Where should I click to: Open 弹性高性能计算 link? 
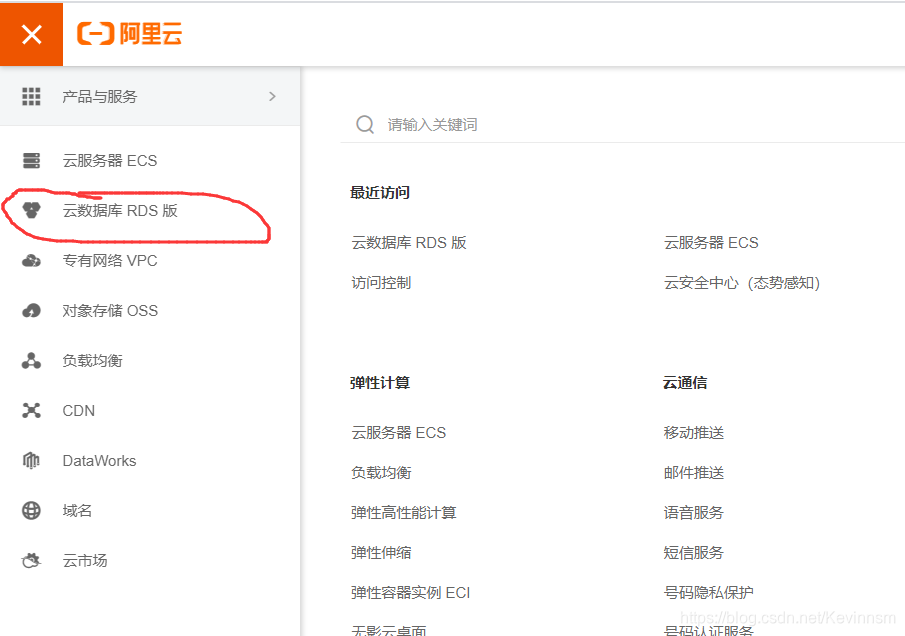coord(403,512)
